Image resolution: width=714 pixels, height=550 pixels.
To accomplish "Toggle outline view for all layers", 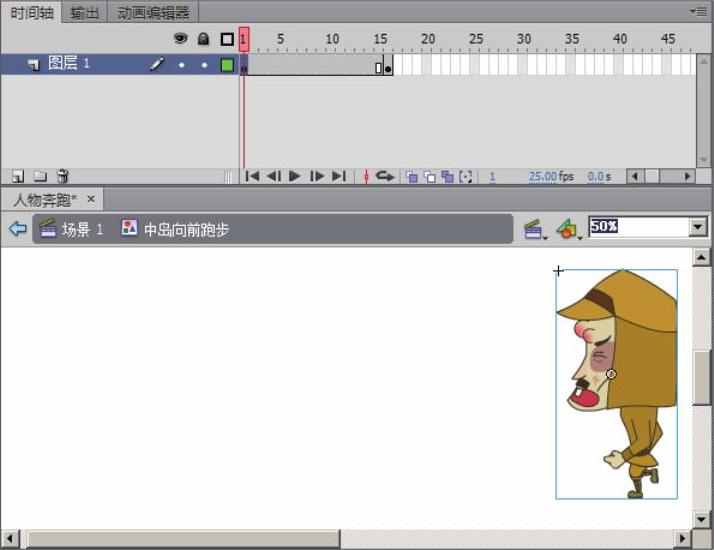I will (x=227, y=39).
